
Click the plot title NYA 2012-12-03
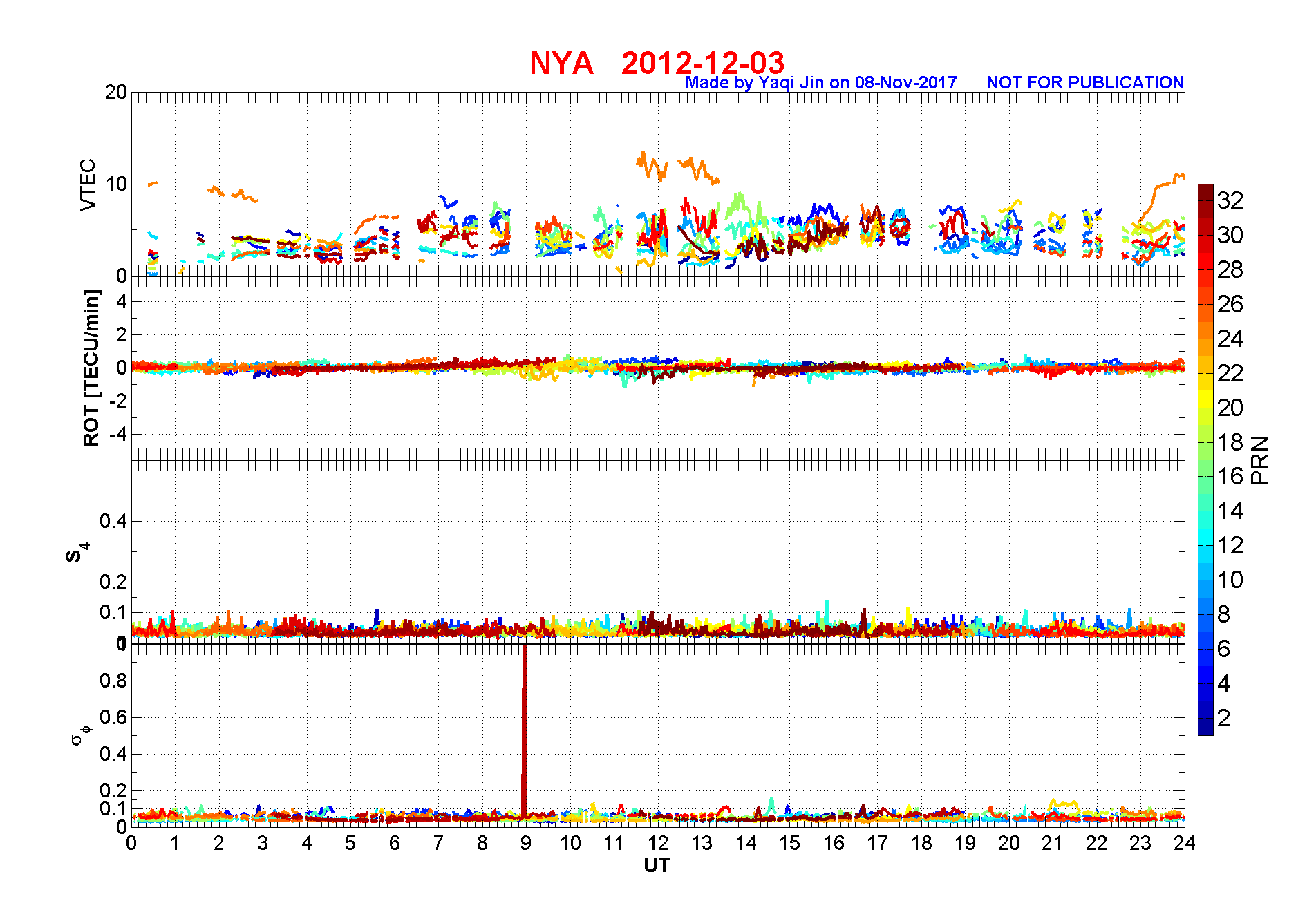click(x=657, y=63)
